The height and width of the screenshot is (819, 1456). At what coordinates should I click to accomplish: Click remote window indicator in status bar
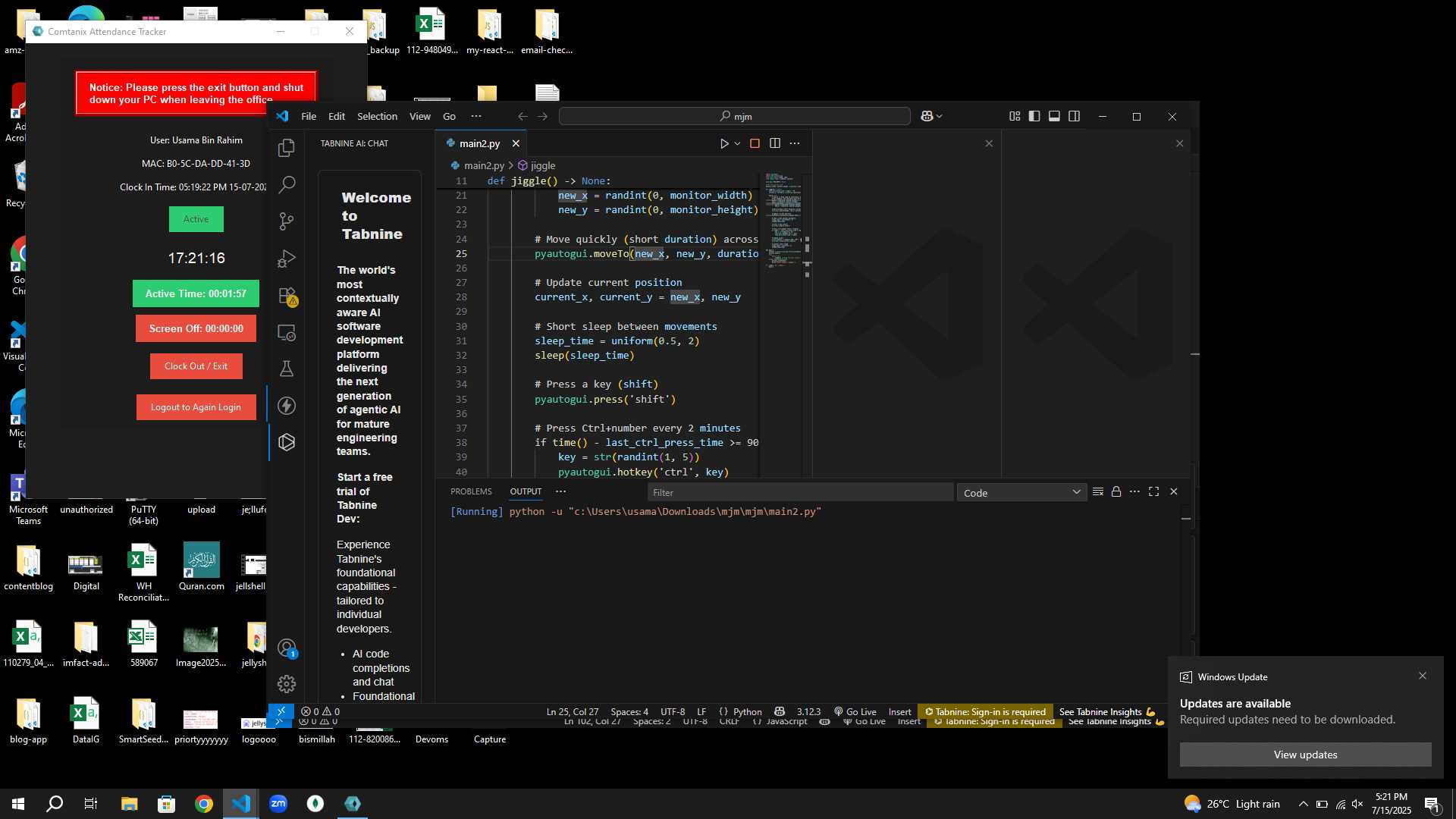click(x=281, y=711)
